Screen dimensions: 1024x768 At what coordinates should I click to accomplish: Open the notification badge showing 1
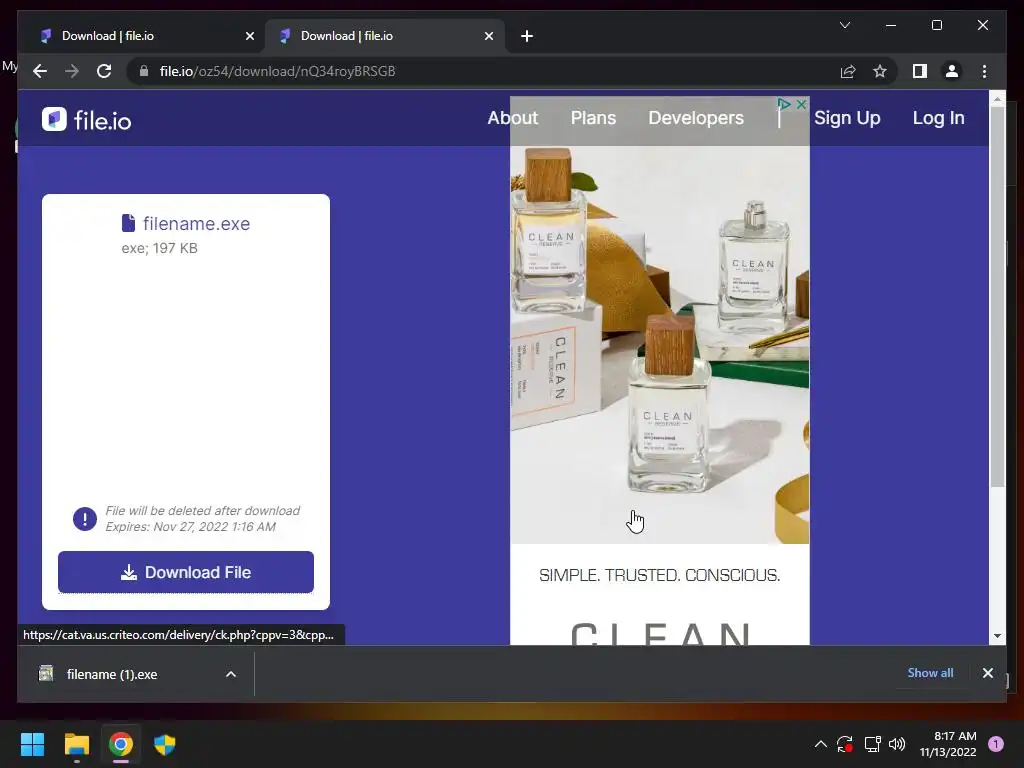[x=996, y=744]
